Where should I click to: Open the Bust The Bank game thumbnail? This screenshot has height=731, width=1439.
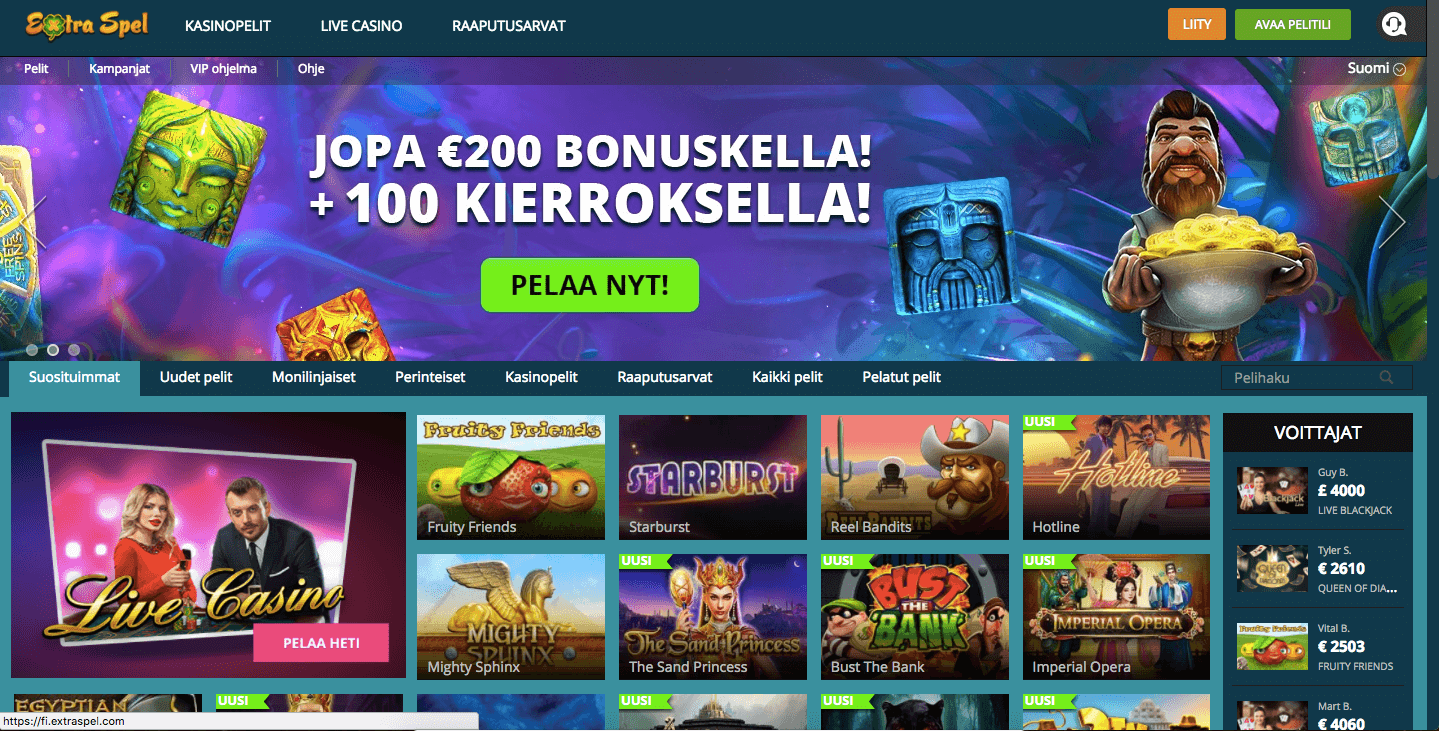tap(915, 617)
